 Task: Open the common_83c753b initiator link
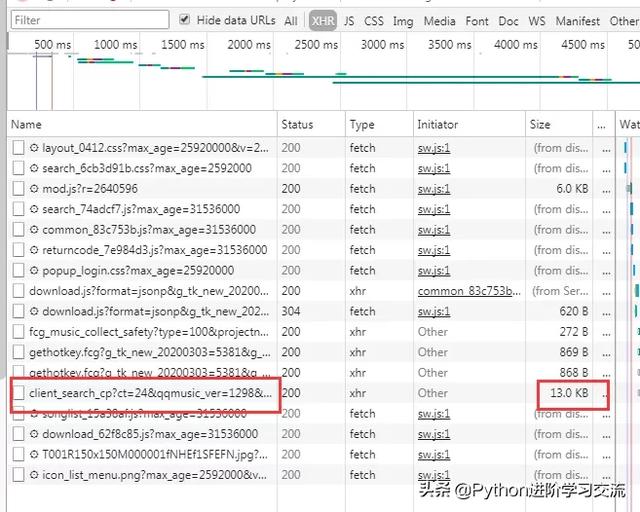click(x=468, y=291)
